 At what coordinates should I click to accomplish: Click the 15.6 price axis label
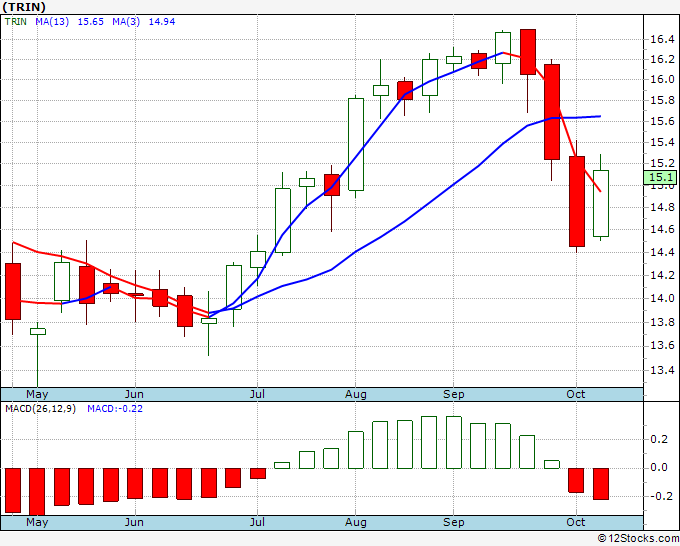click(x=662, y=121)
